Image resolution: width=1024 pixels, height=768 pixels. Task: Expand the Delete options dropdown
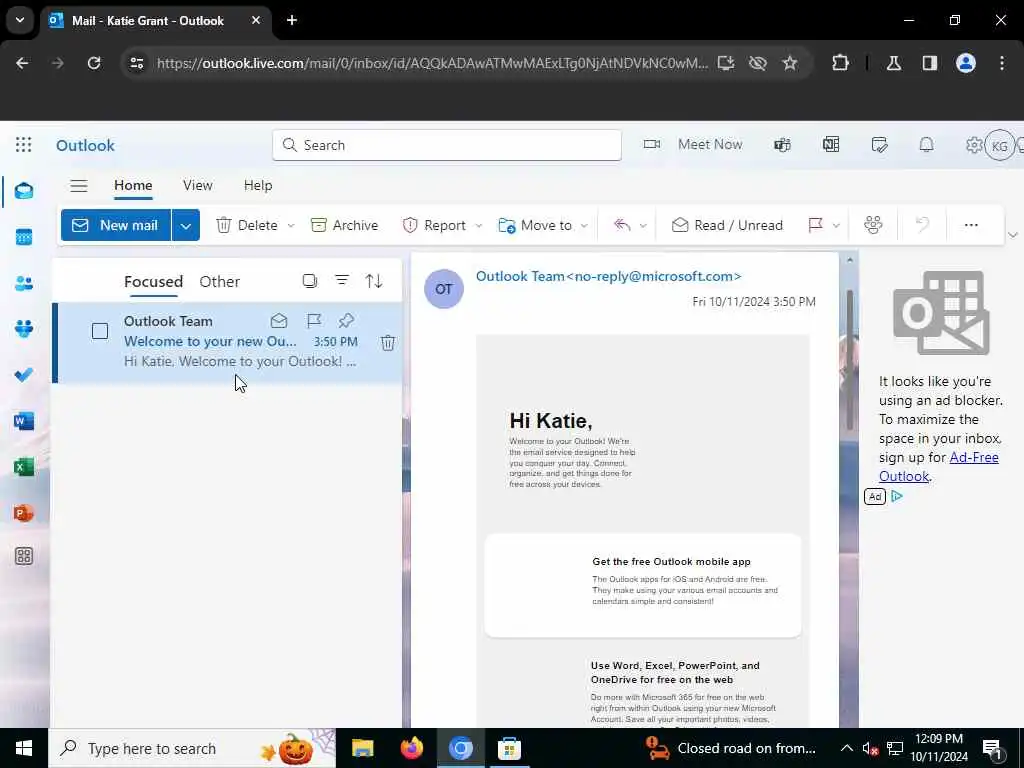pyautogui.click(x=291, y=225)
